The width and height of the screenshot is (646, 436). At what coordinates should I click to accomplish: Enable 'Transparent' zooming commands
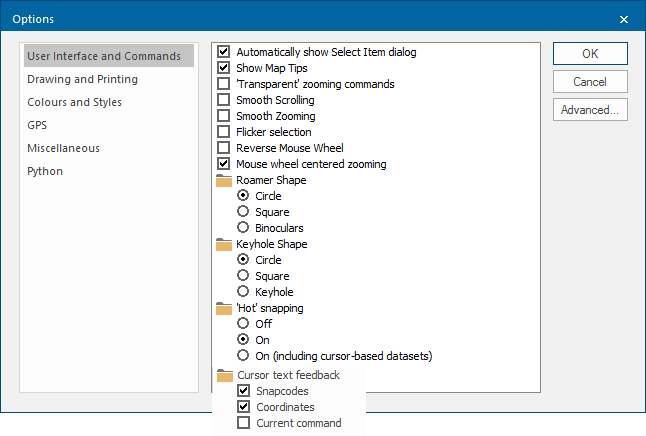[x=224, y=84]
